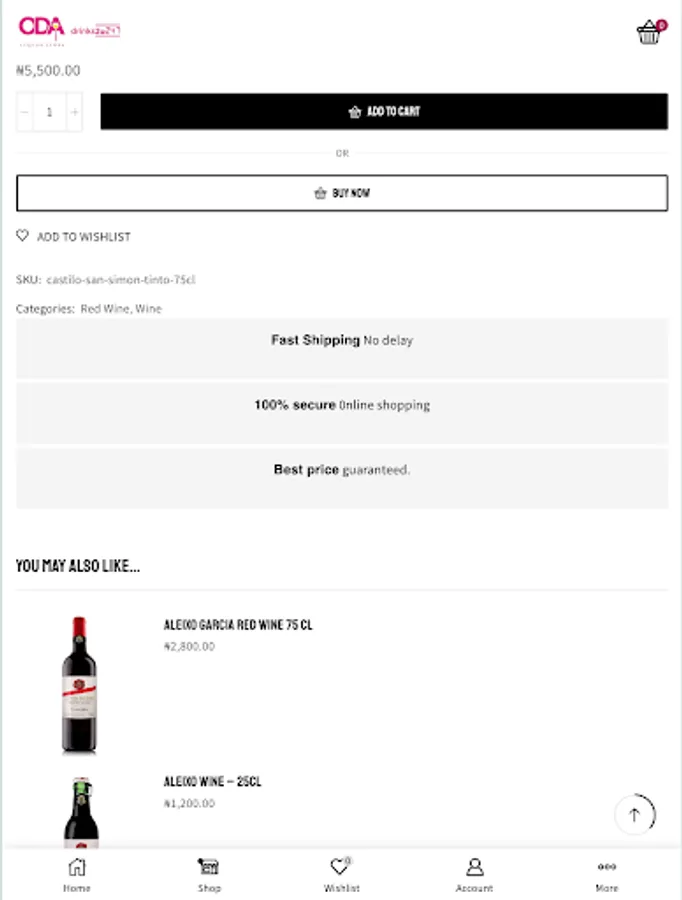Decrease quantity with the minus button
682x900 pixels.
point(25,112)
